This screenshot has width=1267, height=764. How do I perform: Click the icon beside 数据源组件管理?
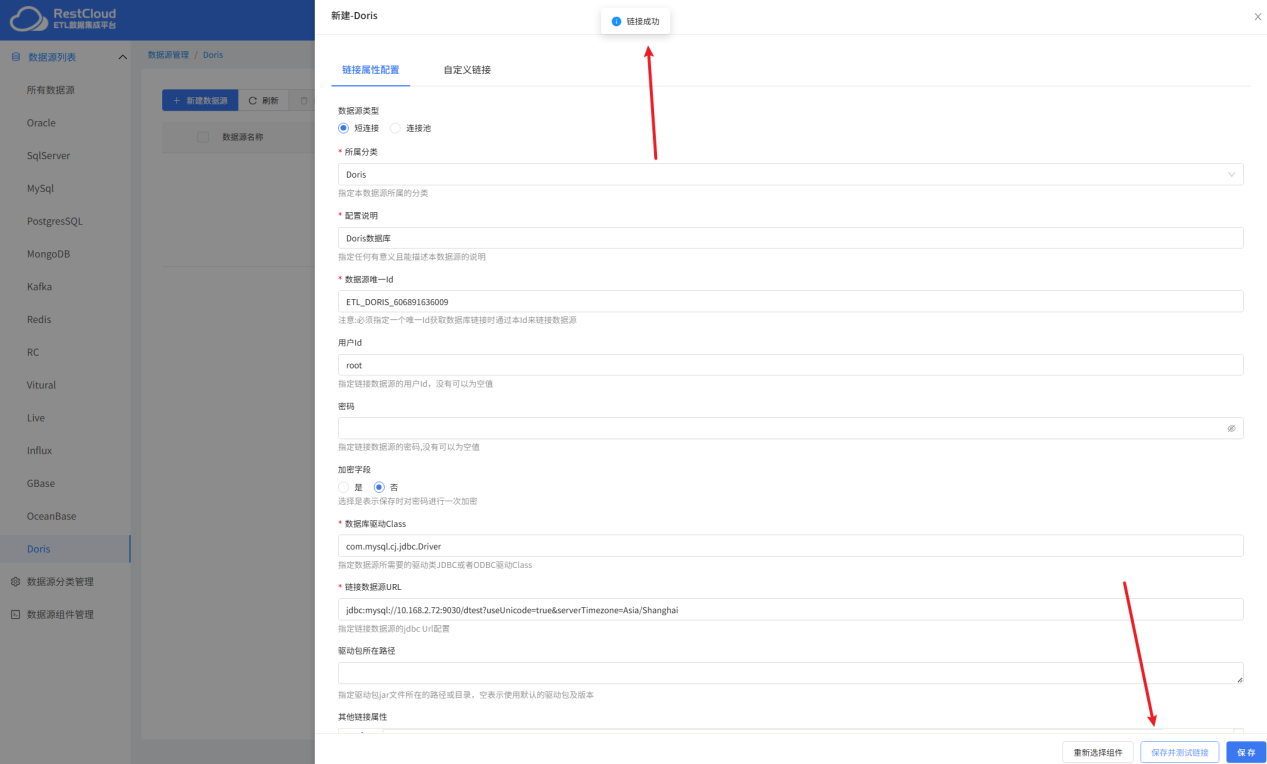coord(15,614)
